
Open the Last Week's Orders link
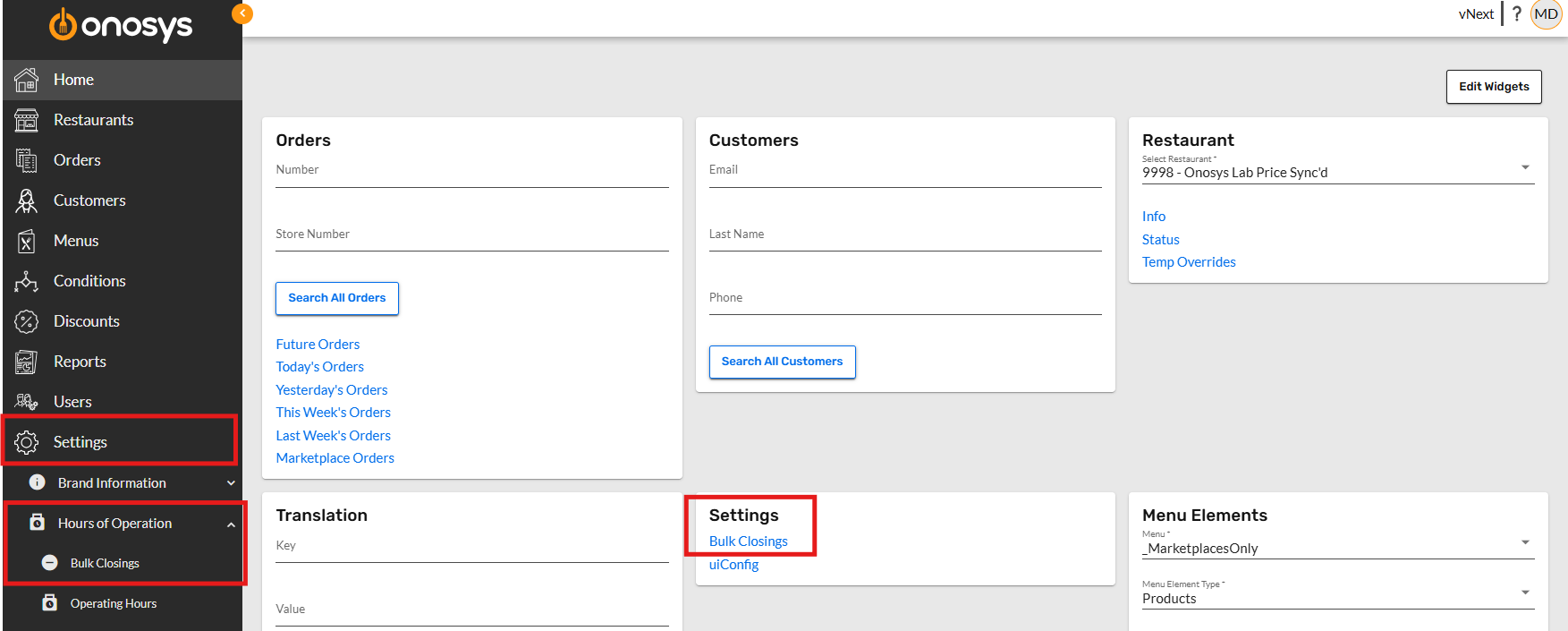click(x=333, y=436)
